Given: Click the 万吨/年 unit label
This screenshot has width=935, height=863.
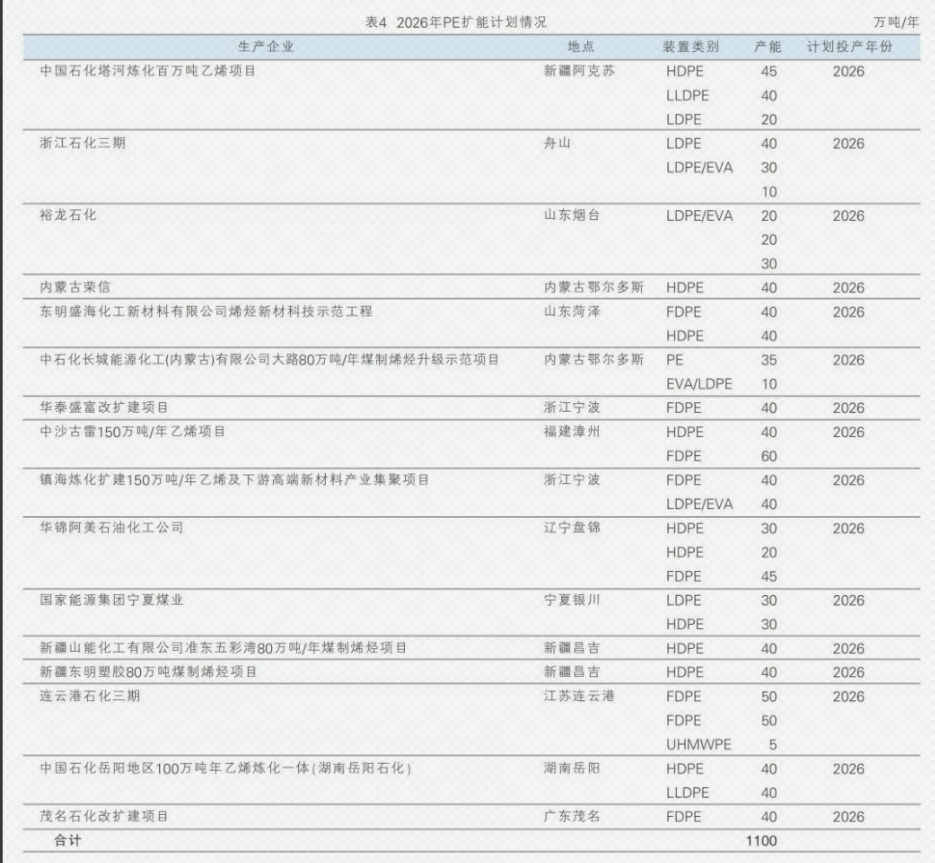Looking at the screenshot, I should pos(895,22).
